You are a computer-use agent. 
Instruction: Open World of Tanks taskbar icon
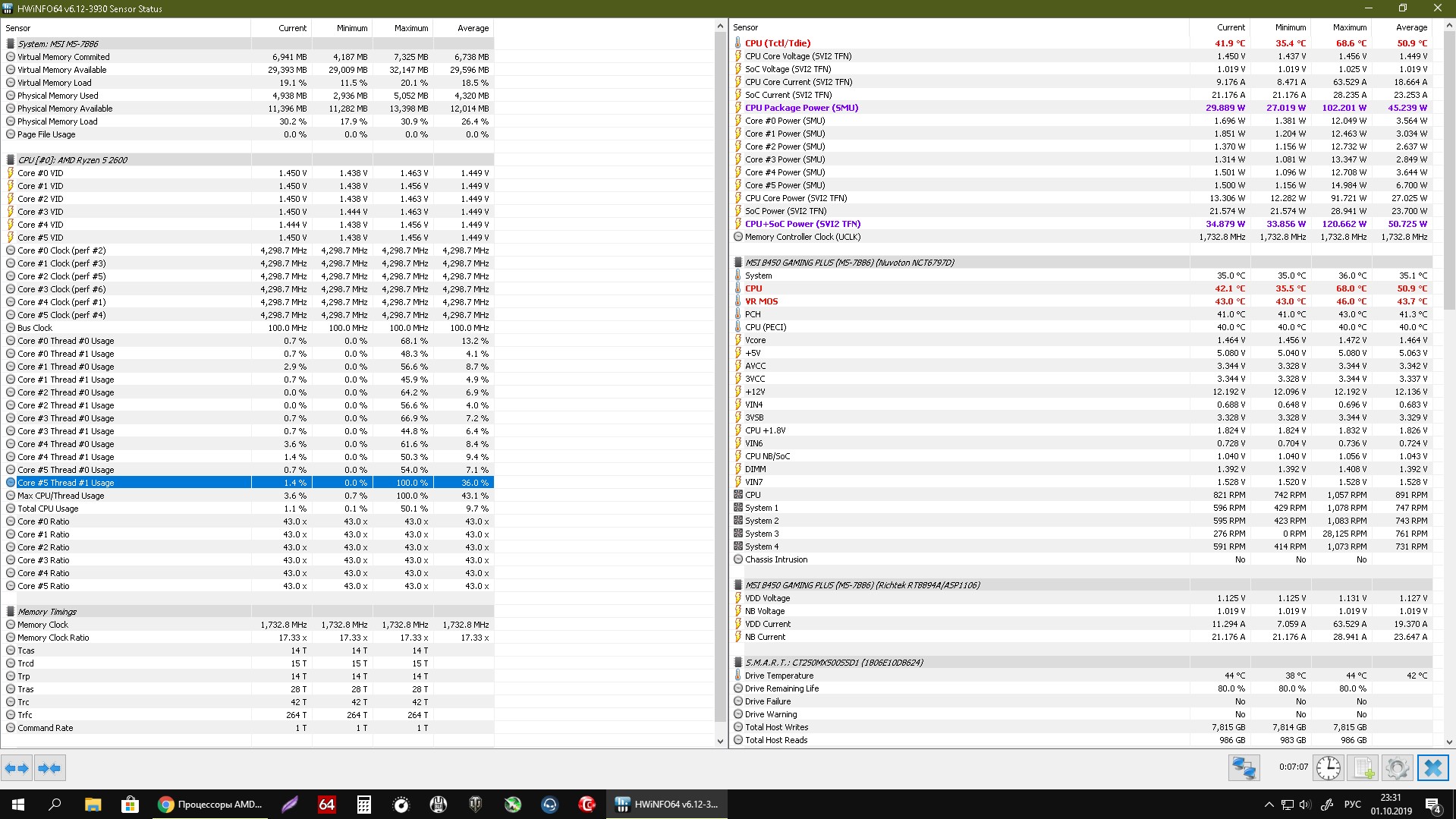(476, 805)
